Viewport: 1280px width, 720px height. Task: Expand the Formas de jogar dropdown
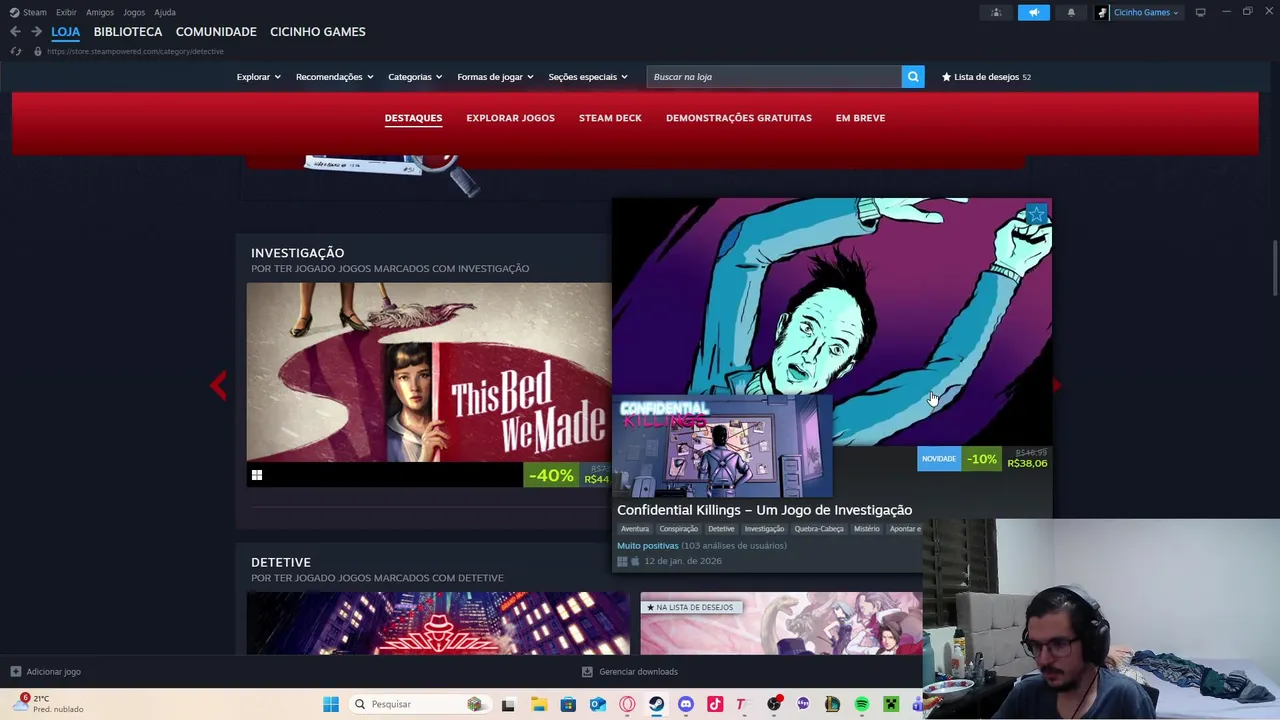tap(495, 77)
